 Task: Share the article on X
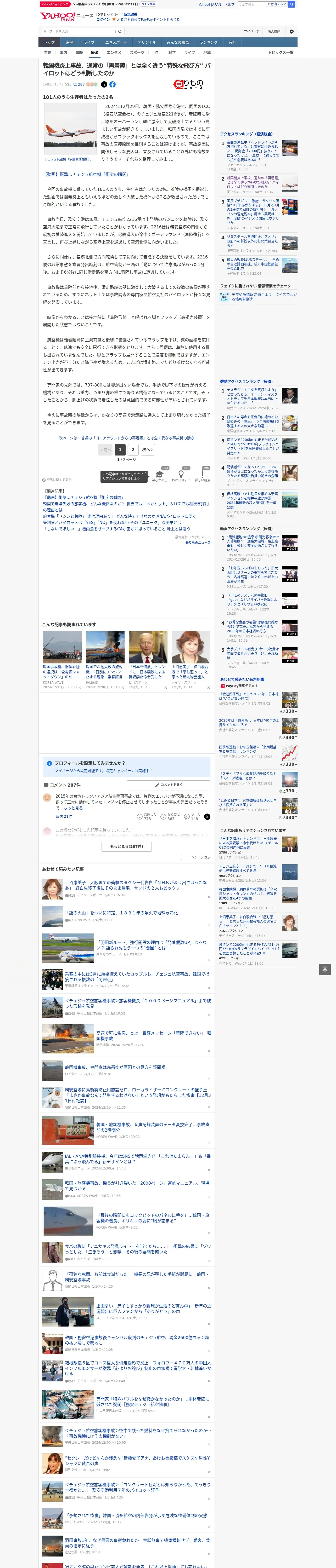tap(104, 85)
